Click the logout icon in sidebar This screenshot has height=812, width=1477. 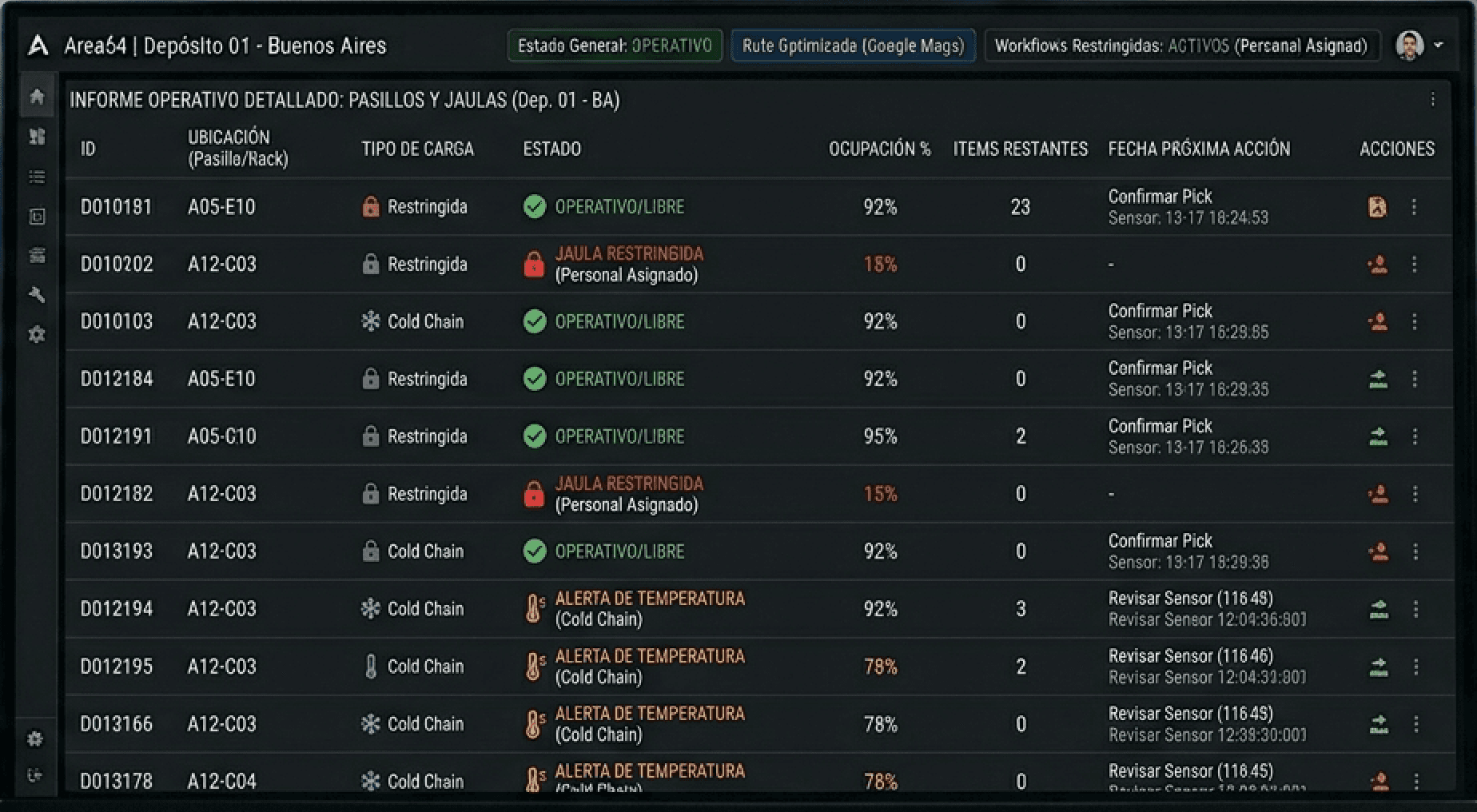coord(35,775)
